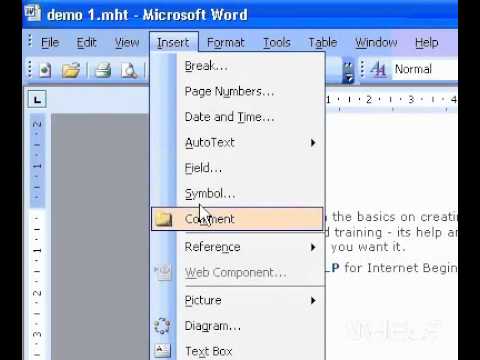Click the Styles and Formatting icon
The width and height of the screenshot is (480, 360).
pyautogui.click(x=378, y=70)
